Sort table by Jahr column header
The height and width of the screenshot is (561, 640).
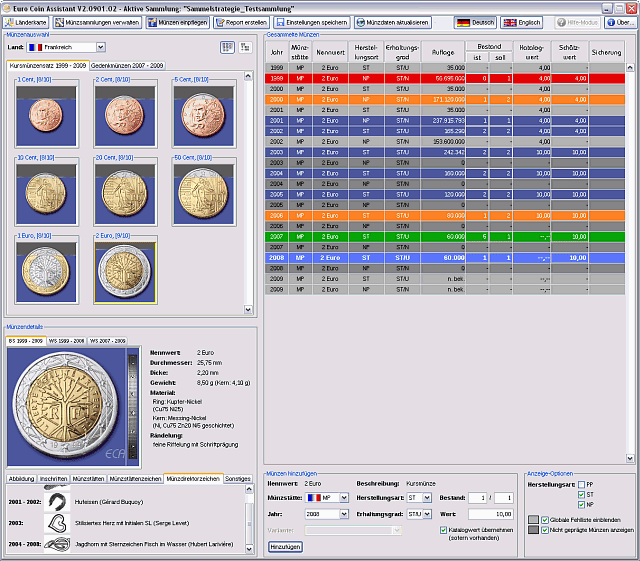click(x=277, y=52)
